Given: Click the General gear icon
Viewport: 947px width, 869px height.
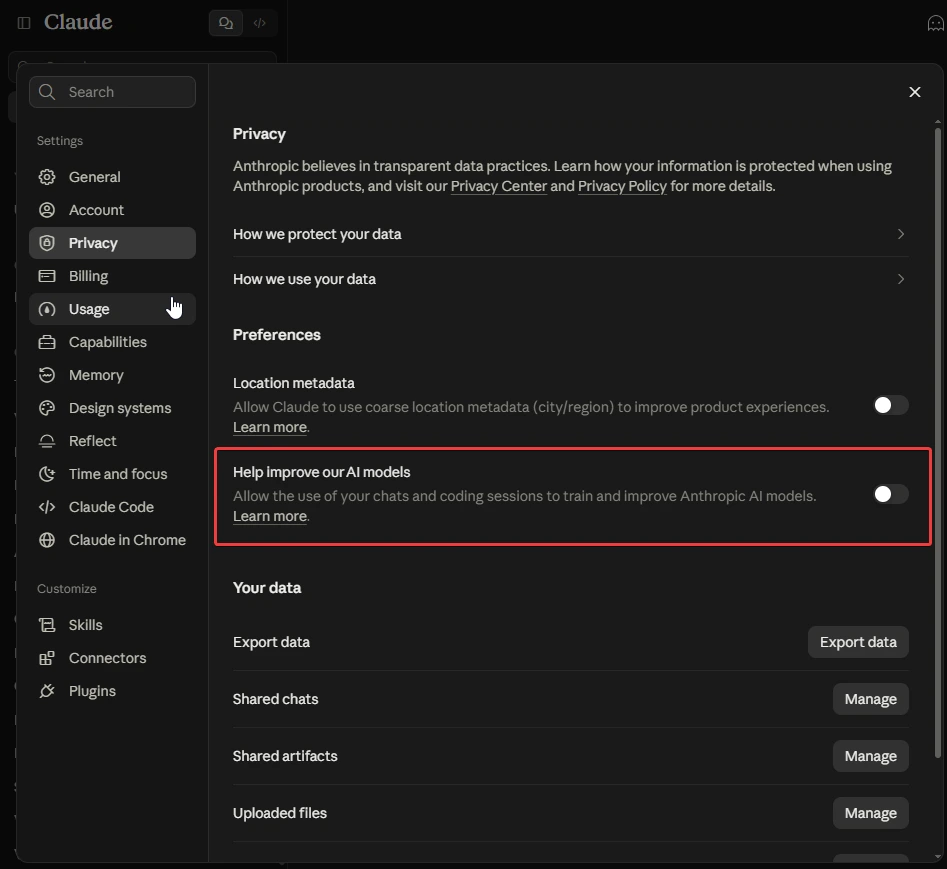Looking at the screenshot, I should click(47, 177).
